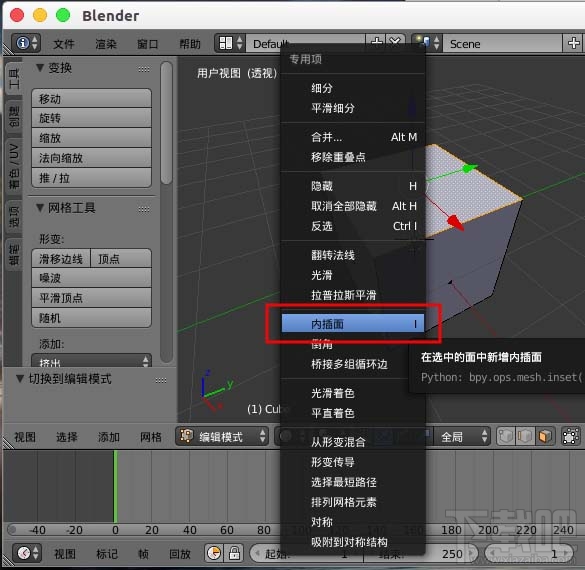Add a new scene with plus button

coord(573,43)
